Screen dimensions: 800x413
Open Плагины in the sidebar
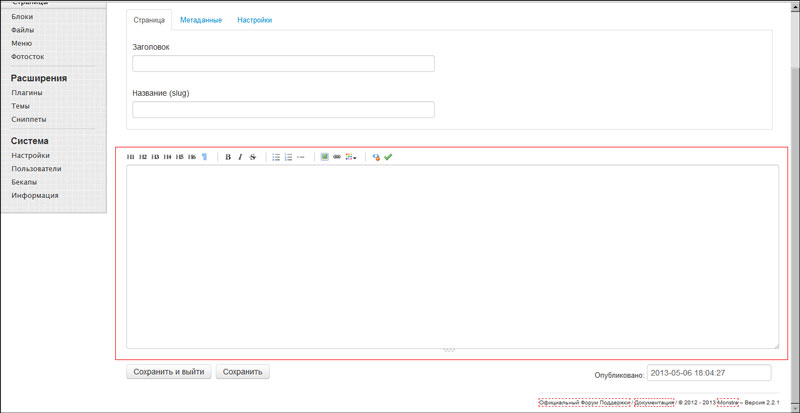click(x=27, y=93)
